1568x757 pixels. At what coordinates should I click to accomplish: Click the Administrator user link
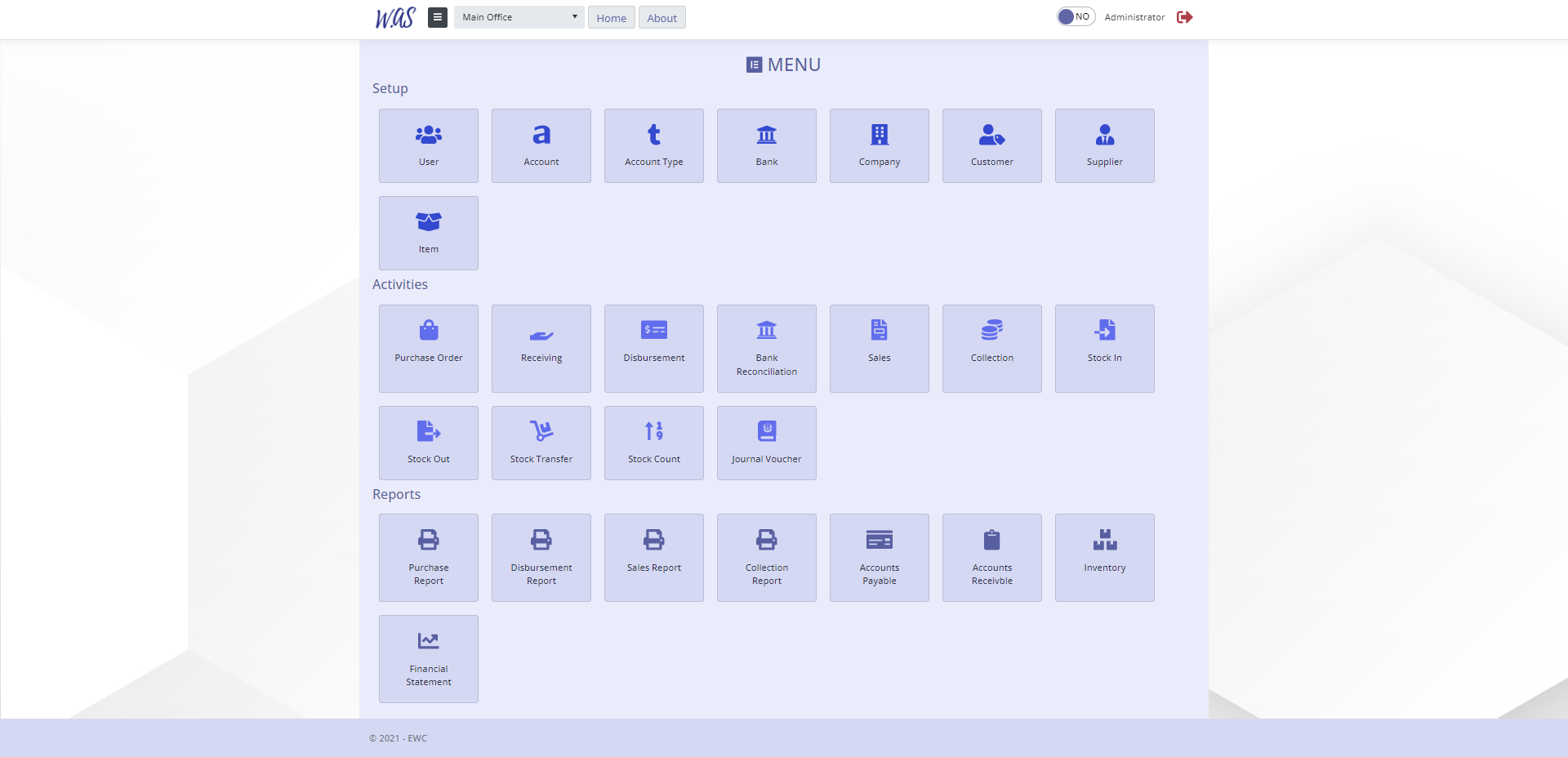(x=1134, y=17)
